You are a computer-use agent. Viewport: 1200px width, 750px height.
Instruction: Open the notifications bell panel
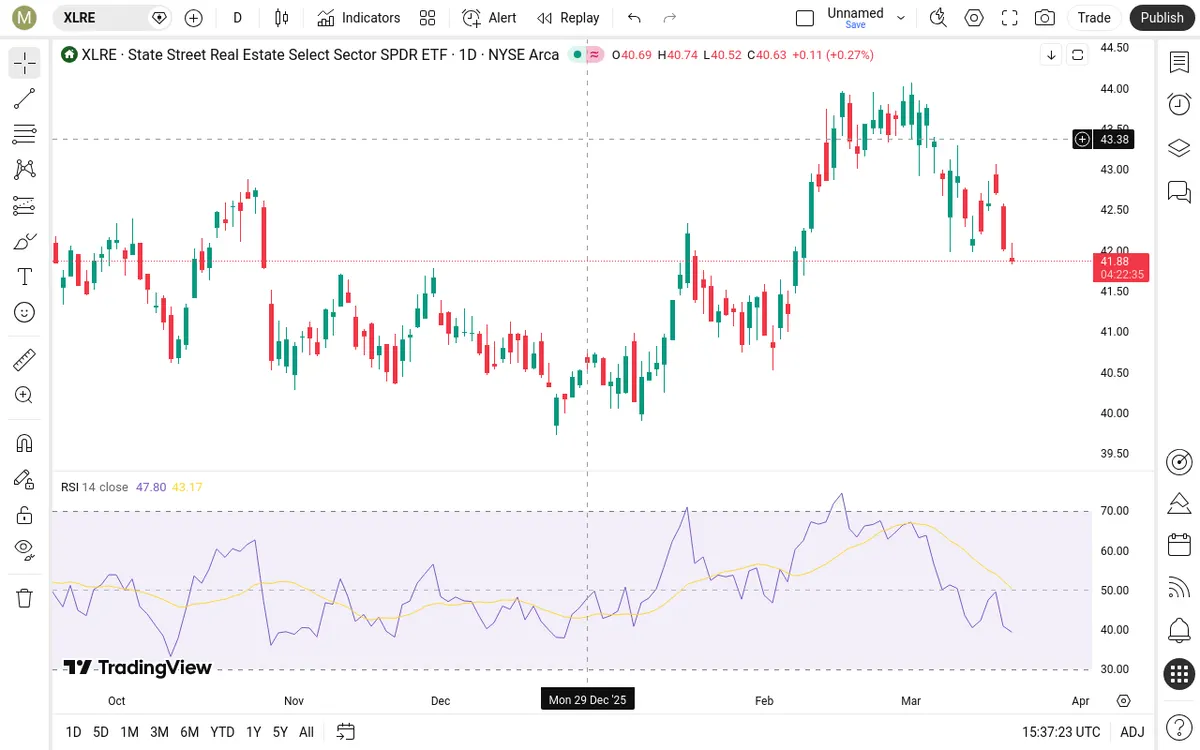click(x=1179, y=631)
